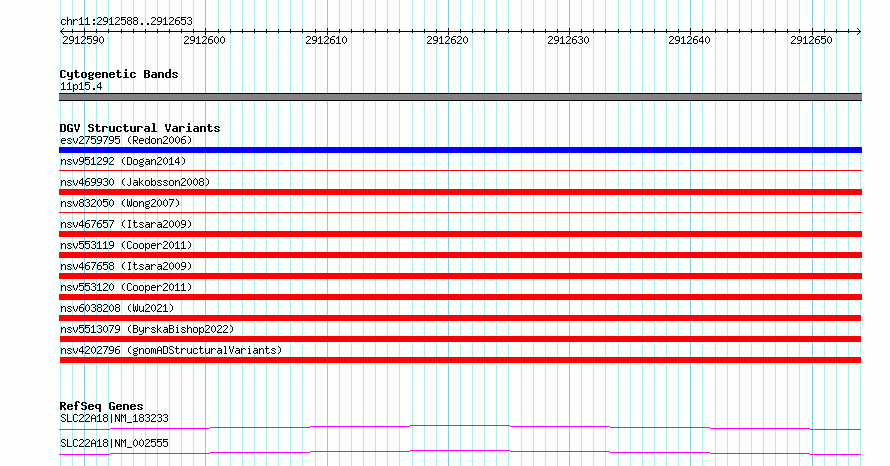Open variant nsv467657 (Itsara2009) label
The image size is (890, 466).
[x=126, y=224]
